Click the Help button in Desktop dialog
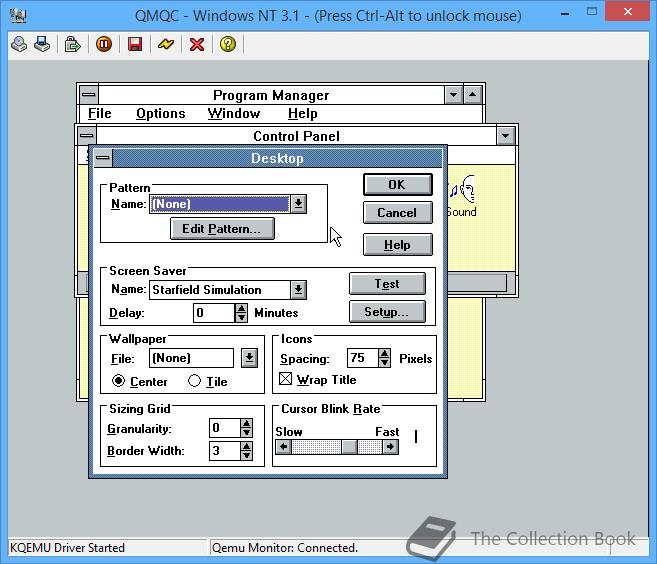The image size is (657, 564). click(398, 245)
